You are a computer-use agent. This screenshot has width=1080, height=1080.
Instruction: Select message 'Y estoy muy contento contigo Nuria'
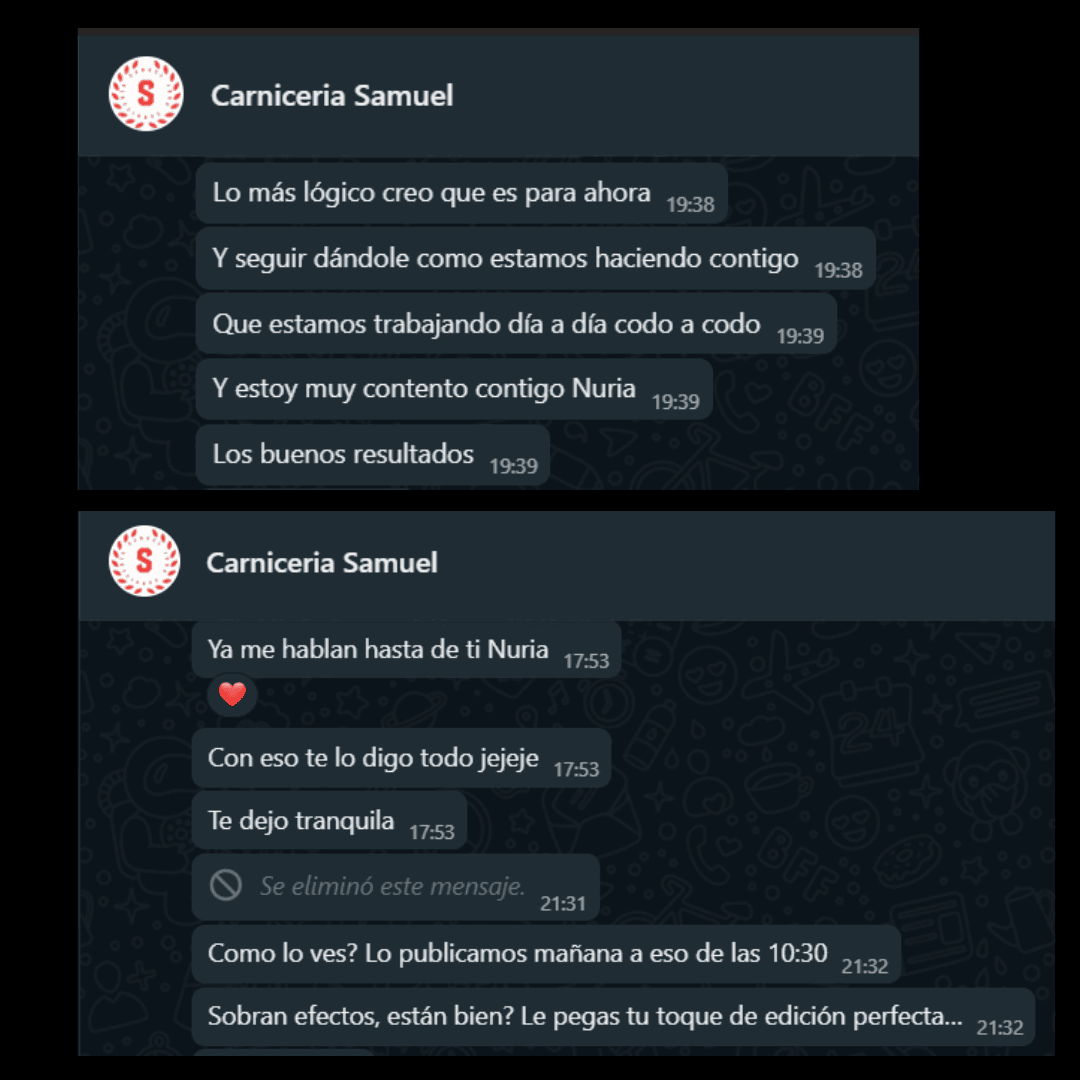point(454,389)
